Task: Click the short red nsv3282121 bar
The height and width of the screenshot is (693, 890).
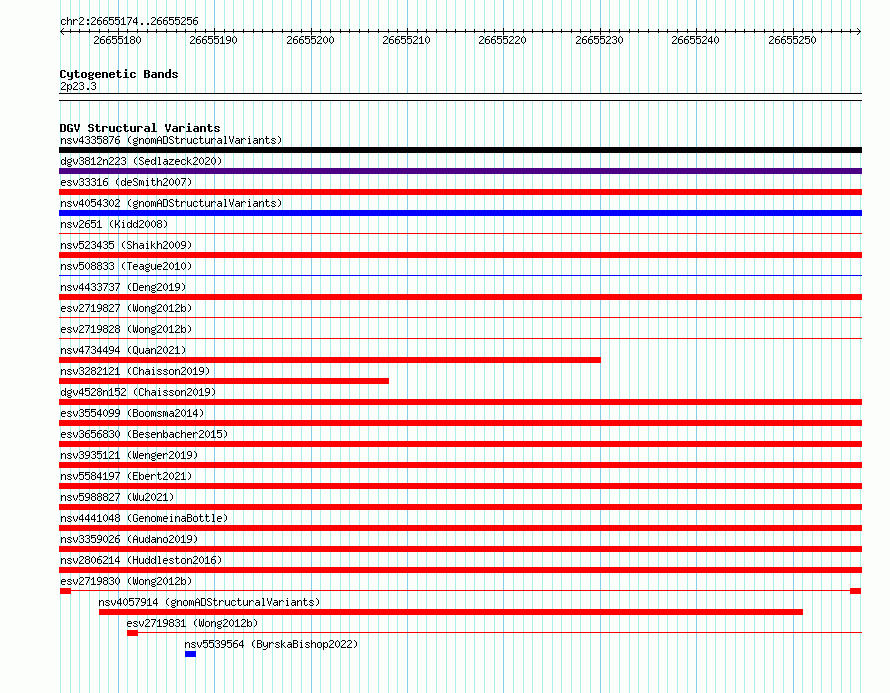Action: click(x=224, y=381)
